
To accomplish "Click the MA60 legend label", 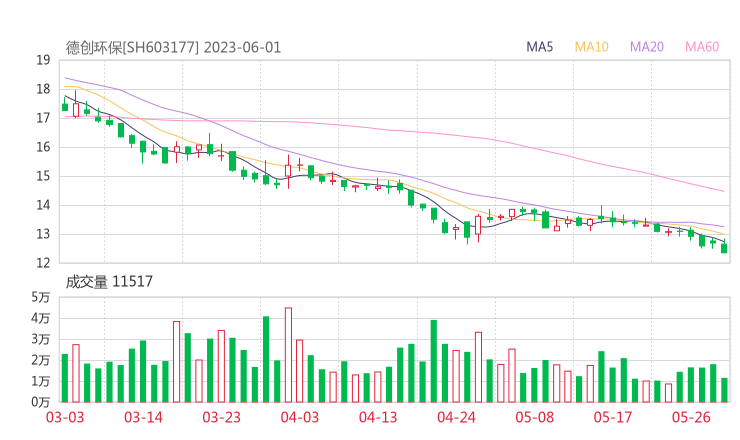I will point(702,47).
